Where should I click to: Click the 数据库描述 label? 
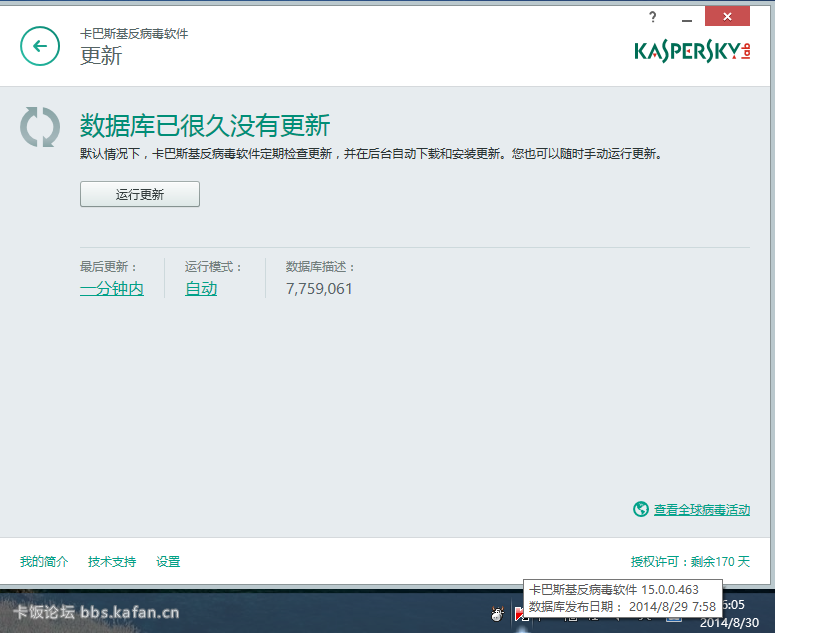[x=320, y=267]
